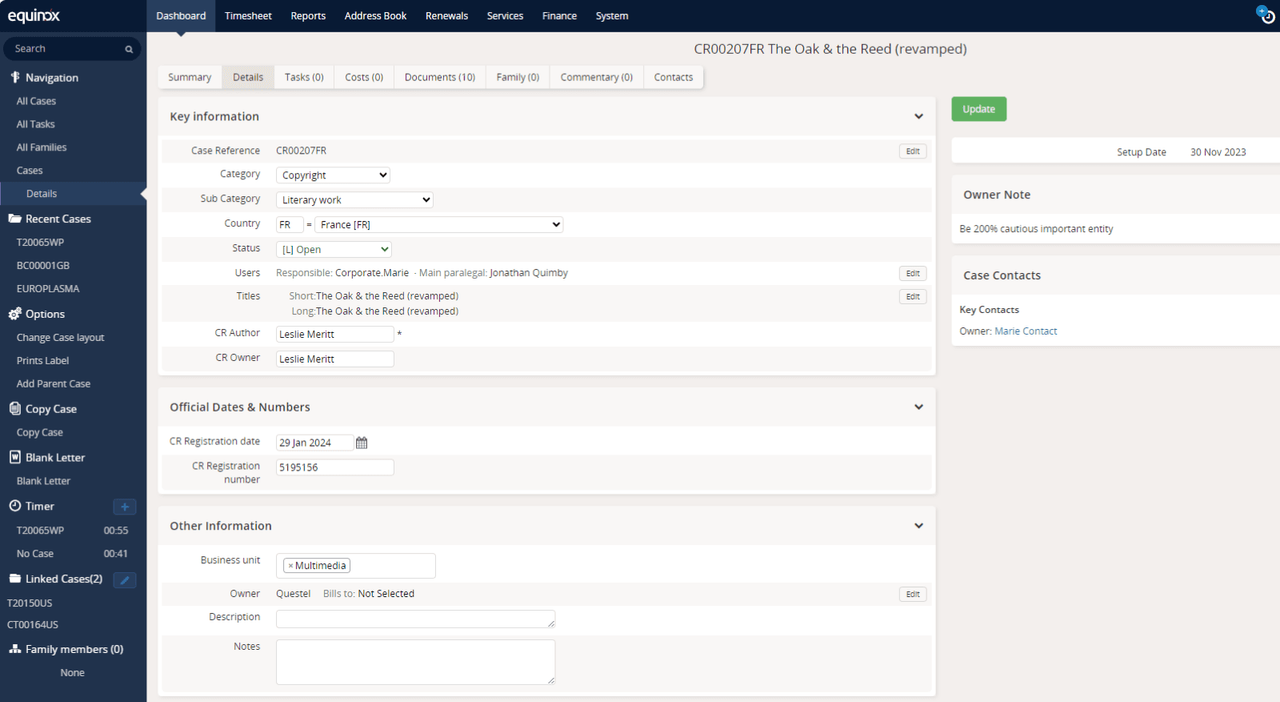Open the calendar icon for CR Registration date

[x=361, y=442]
